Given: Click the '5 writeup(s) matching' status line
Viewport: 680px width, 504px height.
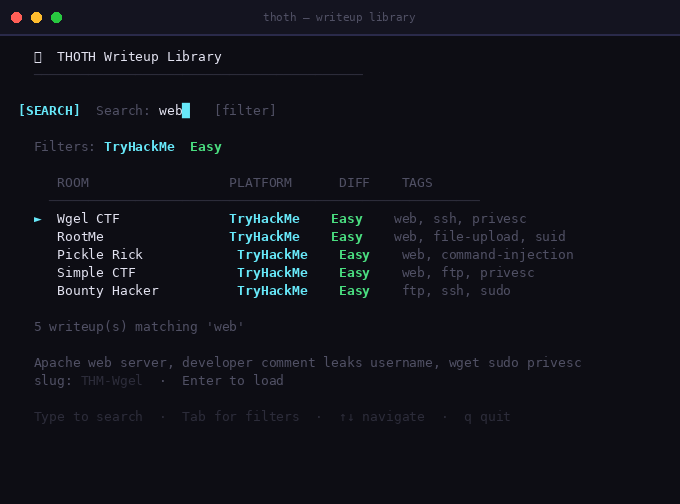Looking at the screenshot, I should (x=139, y=327).
